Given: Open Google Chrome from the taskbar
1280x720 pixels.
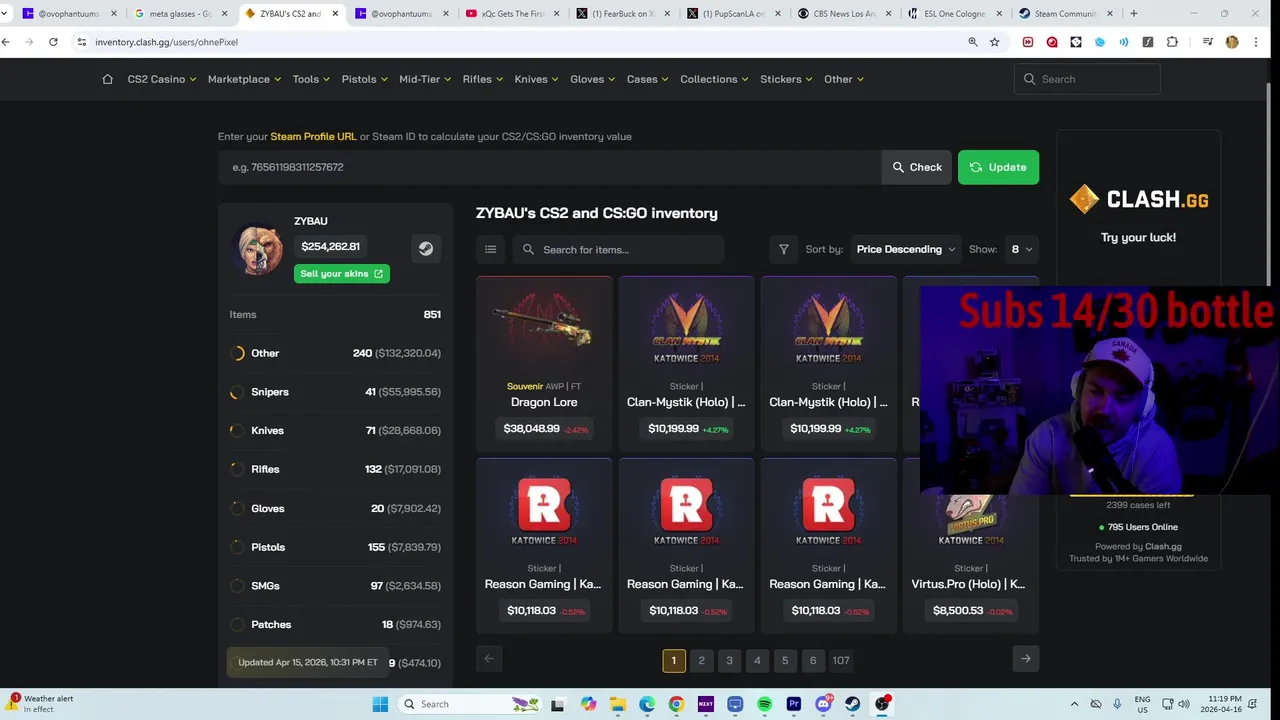Looking at the screenshot, I should (x=676, y=704).
